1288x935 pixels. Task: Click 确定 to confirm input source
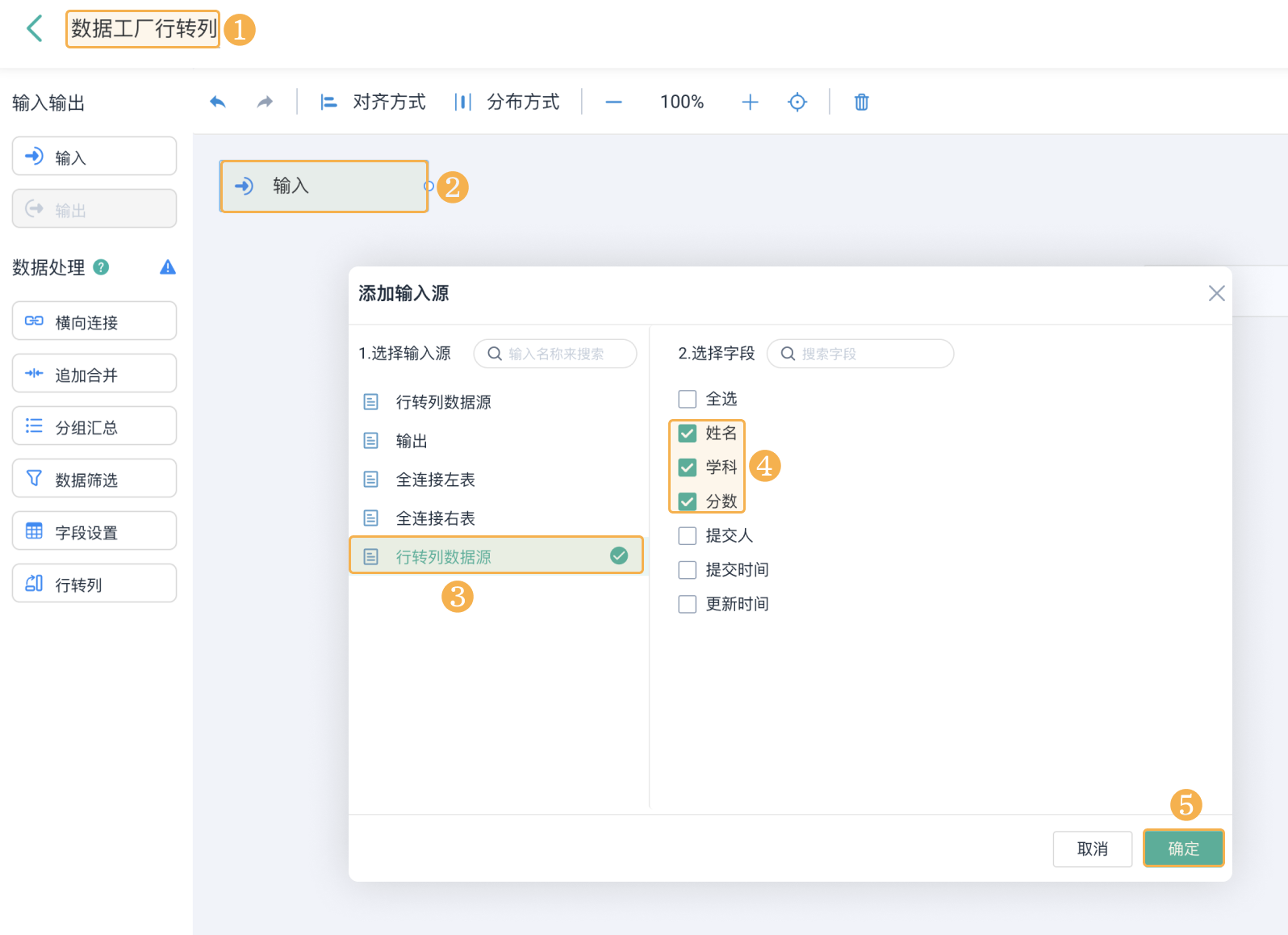click(x=1183, y=849)
